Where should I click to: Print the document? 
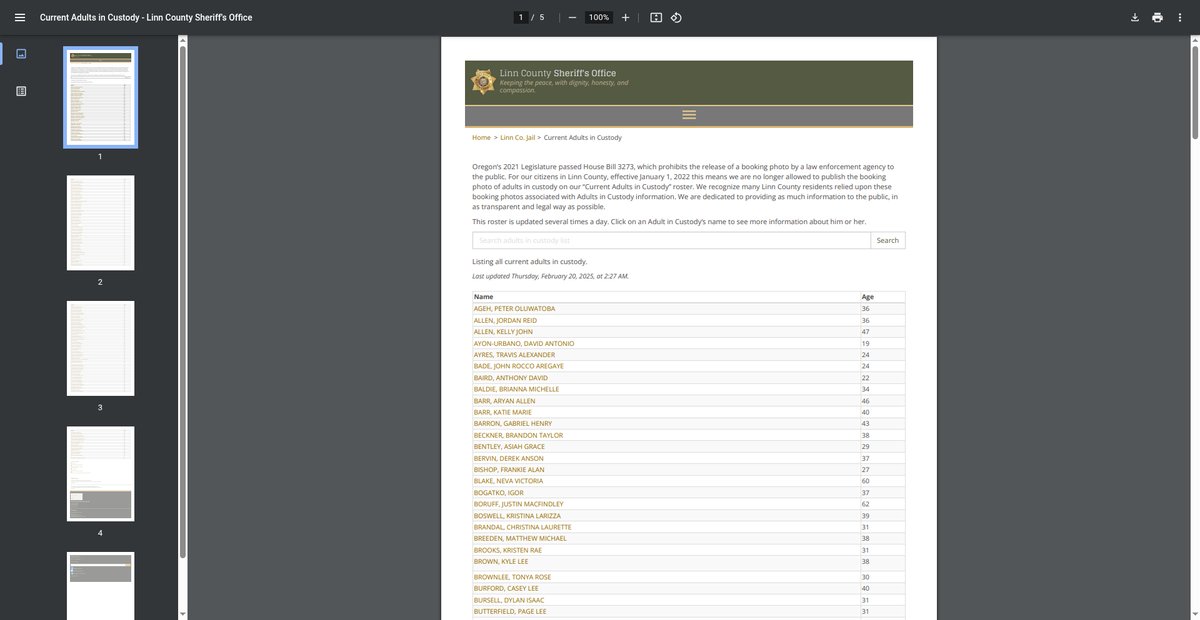(1157, 17)
